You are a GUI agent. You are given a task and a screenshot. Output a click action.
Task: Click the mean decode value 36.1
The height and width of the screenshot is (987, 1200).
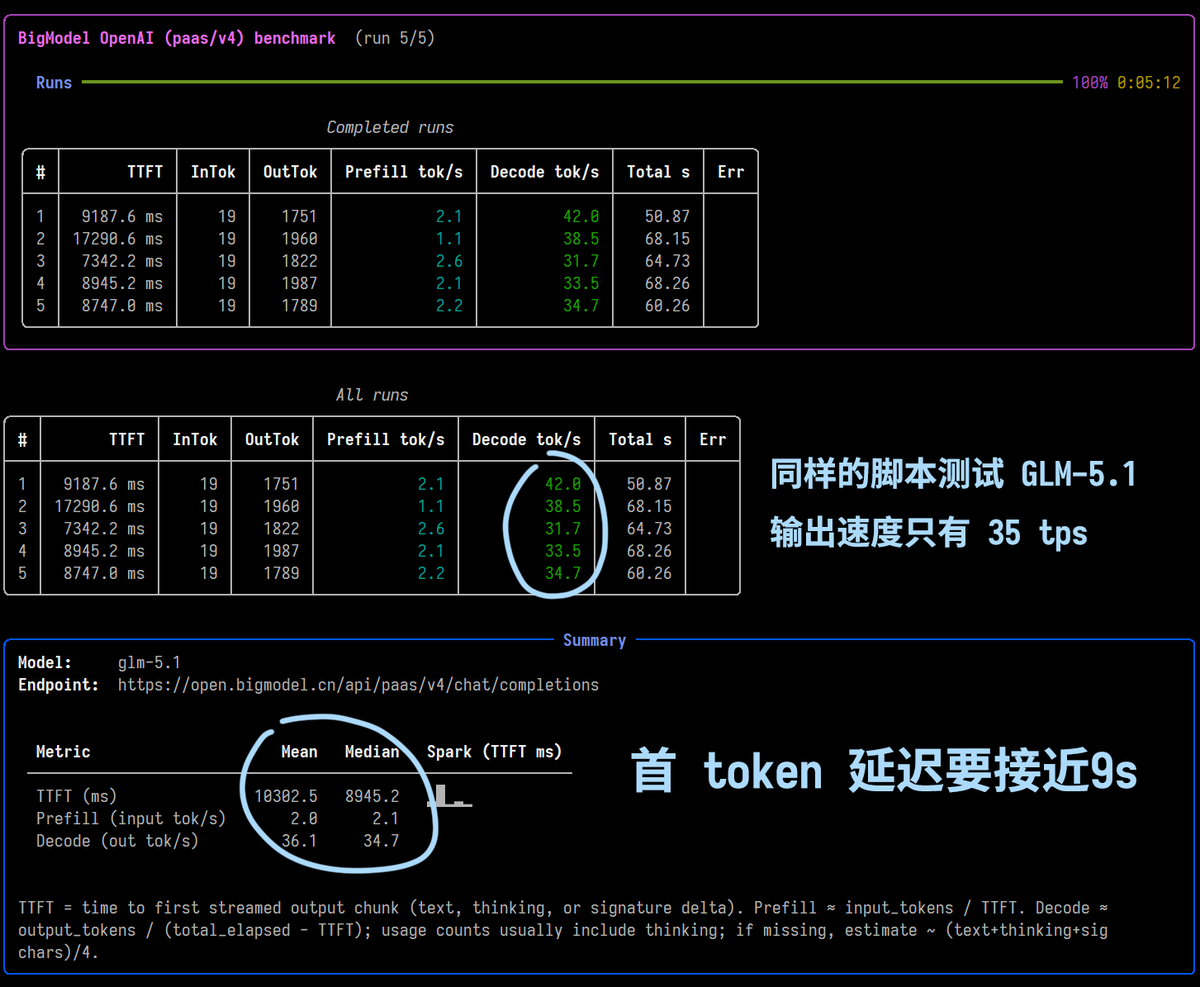[x=299, y=841]
